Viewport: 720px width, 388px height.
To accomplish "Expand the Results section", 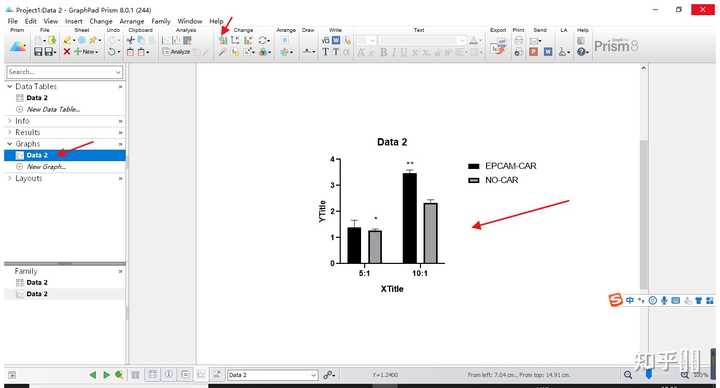I will [10, 132].
